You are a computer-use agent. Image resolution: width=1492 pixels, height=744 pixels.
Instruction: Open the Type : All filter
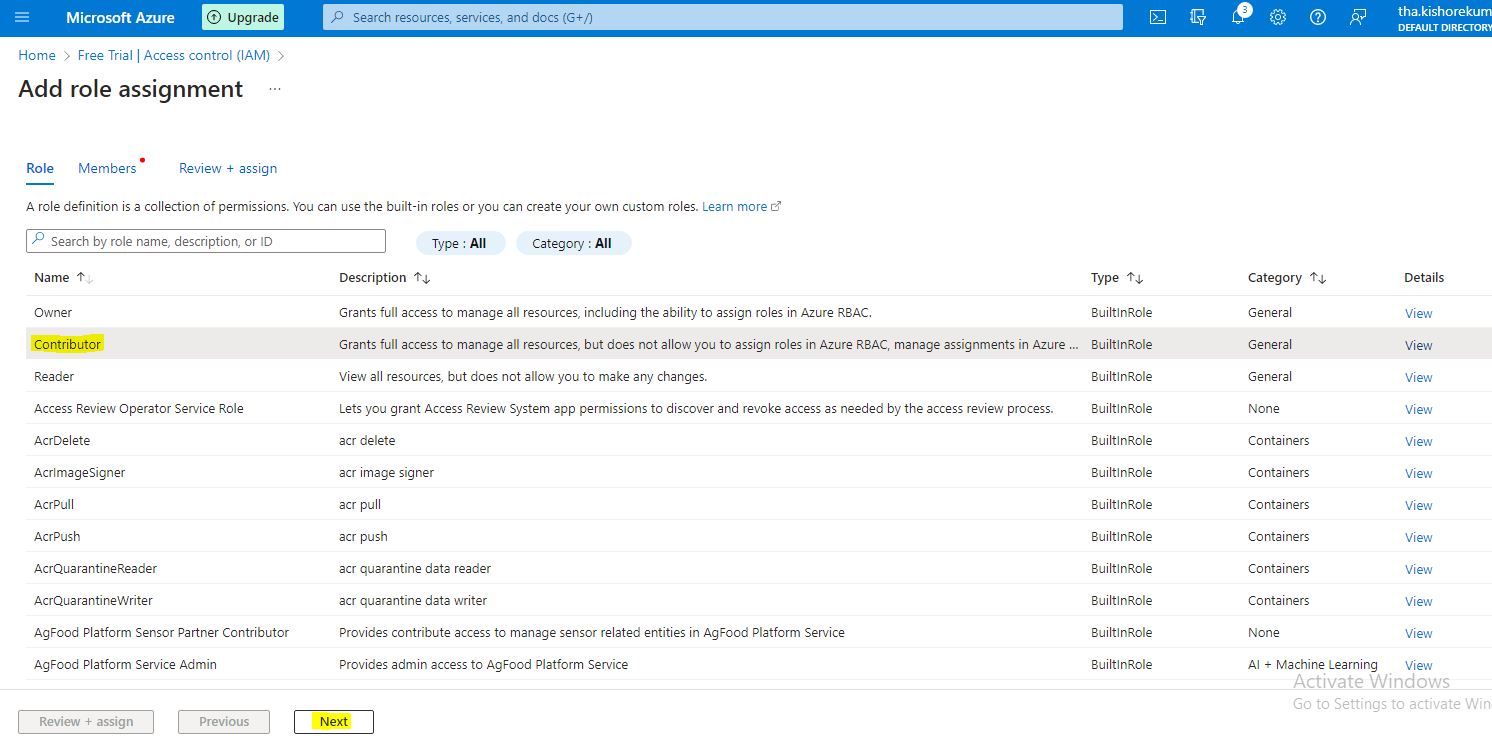tap(460, 243)
